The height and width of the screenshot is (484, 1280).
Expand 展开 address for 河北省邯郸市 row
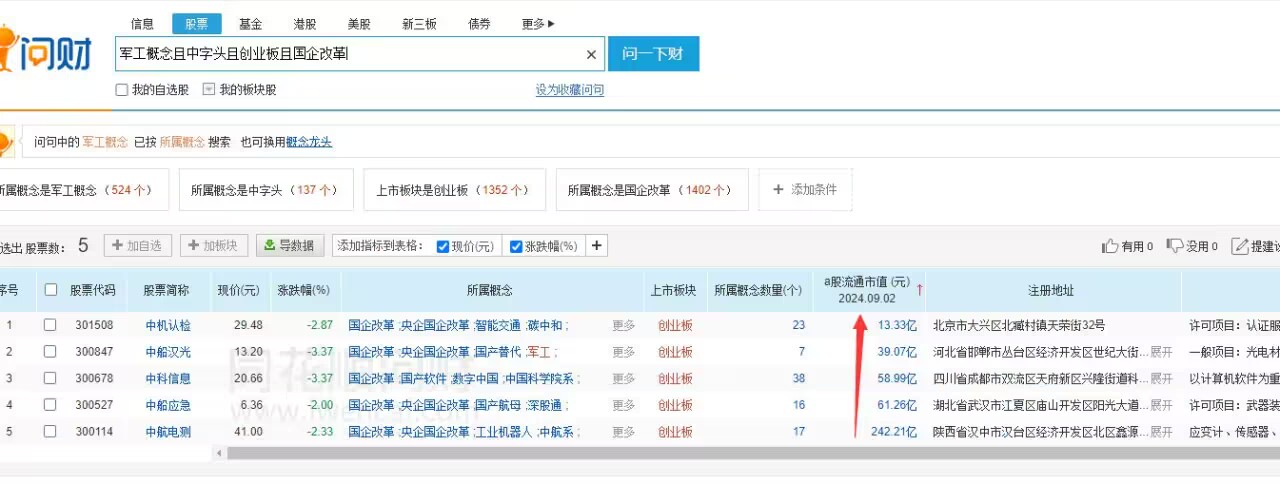(x=1161, y=352)
